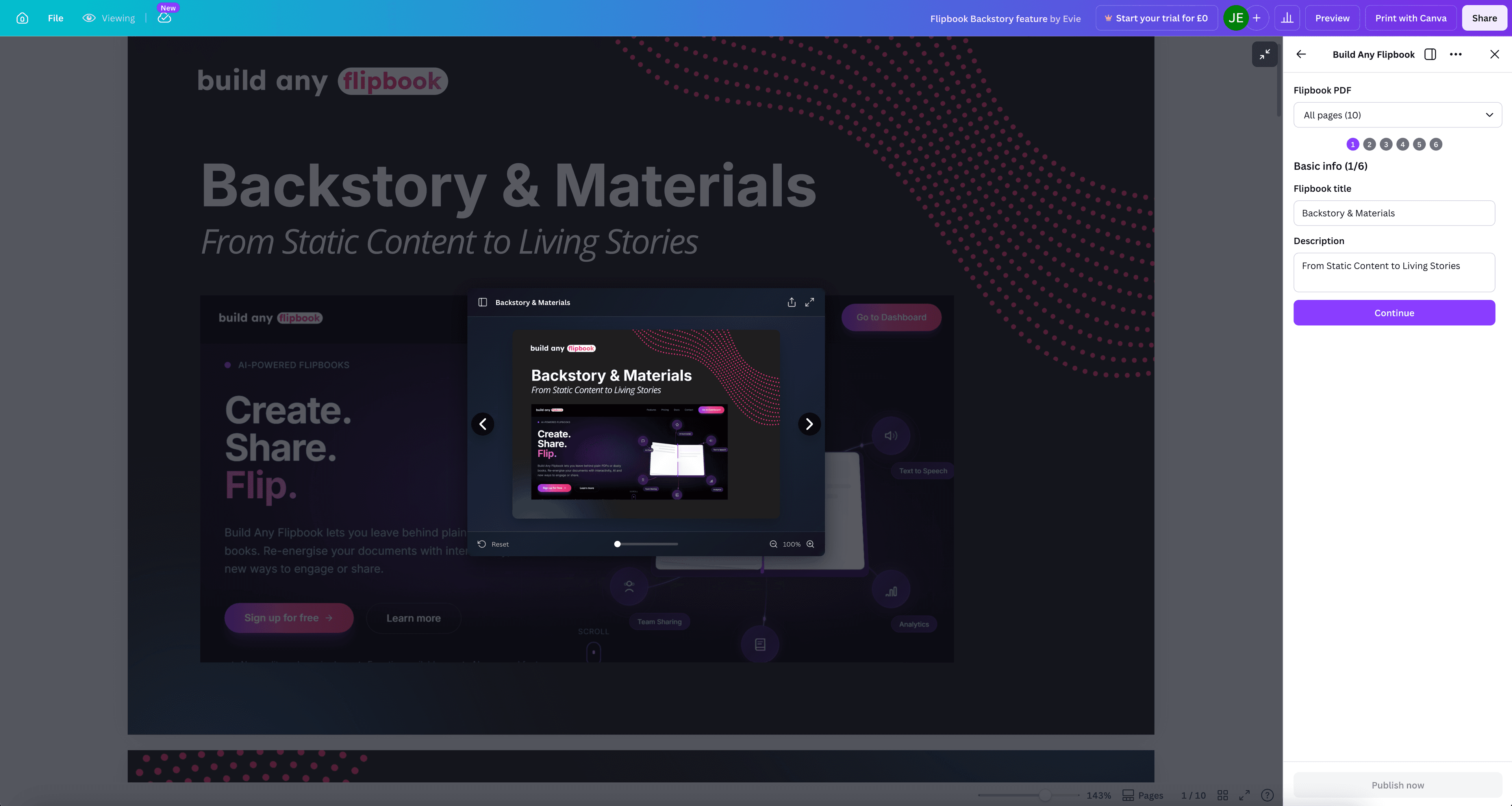Click the 'Basic info (1/6)' heading
The height and width of the screenshot is (806, 1512).
tap(1330, 166)
